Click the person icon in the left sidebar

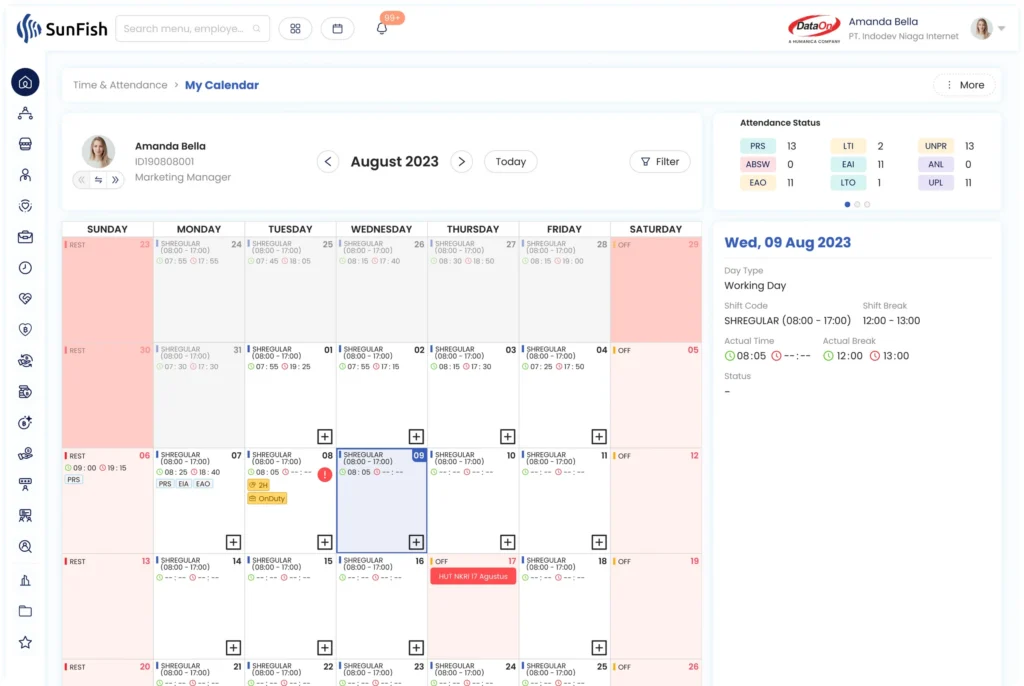coord(24,172)
